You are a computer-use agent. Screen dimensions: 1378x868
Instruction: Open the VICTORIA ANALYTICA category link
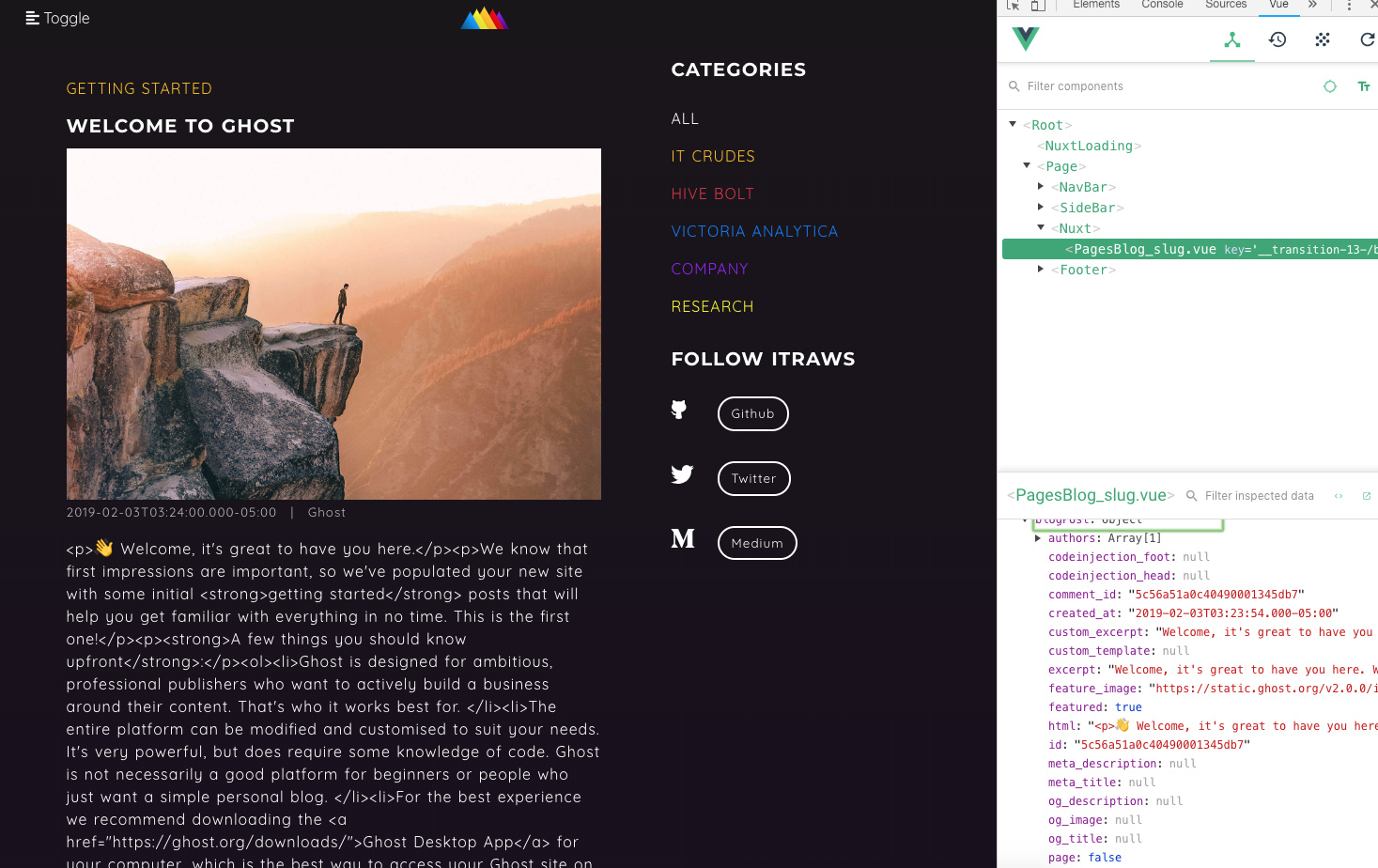point(754,232)
